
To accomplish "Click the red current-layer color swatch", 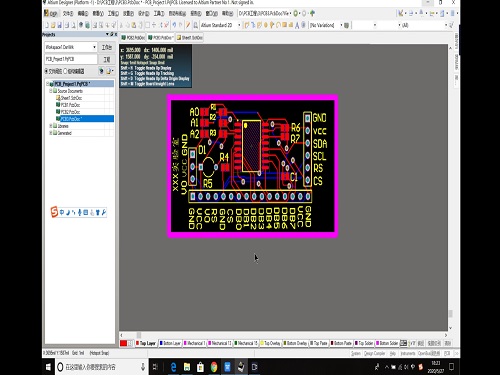I will pos(123,343).
